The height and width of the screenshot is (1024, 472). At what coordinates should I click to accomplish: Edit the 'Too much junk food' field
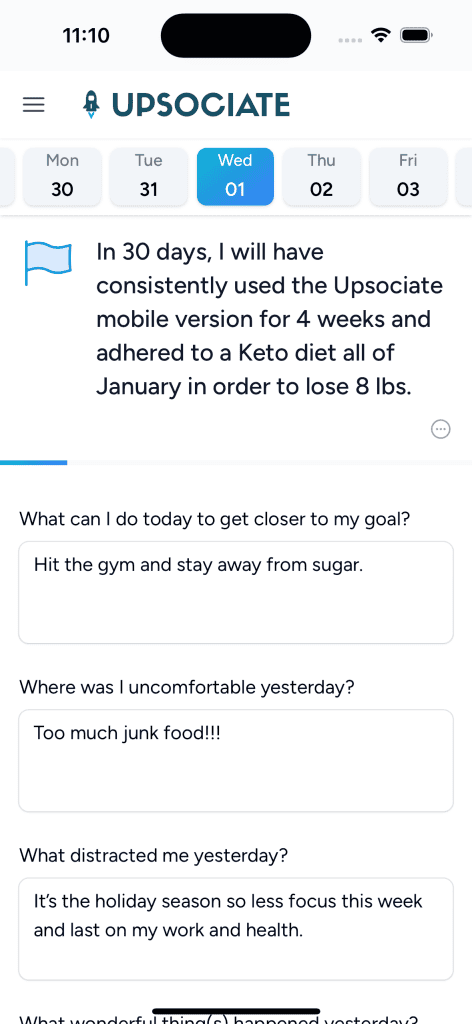pos(236,761)
